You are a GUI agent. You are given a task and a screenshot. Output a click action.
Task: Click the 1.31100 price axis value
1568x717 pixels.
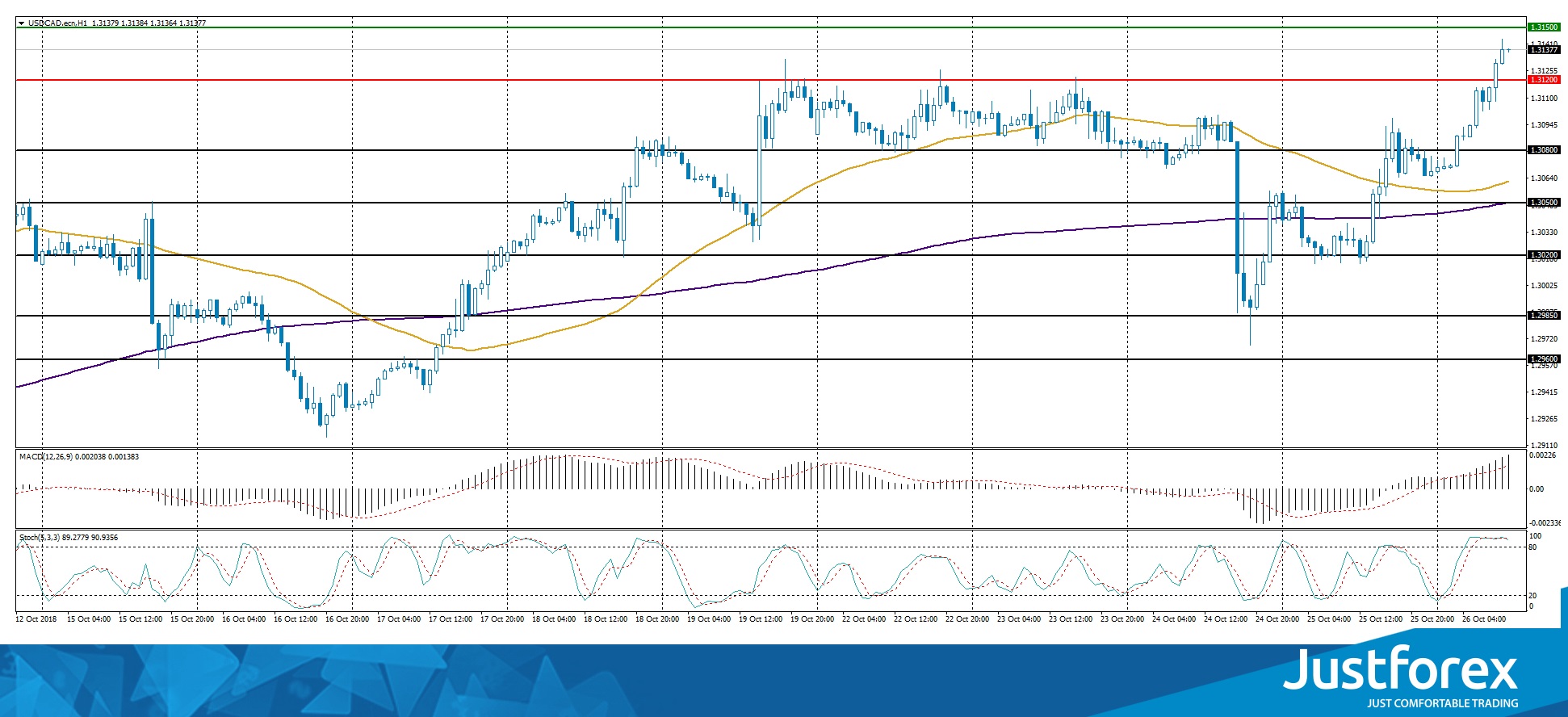click(1544, 99)
